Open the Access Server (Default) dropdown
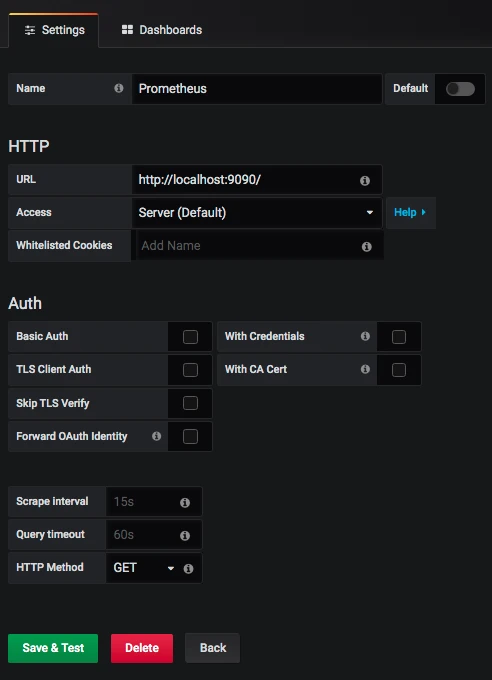The image size is (492, 680). coord(257,212)
